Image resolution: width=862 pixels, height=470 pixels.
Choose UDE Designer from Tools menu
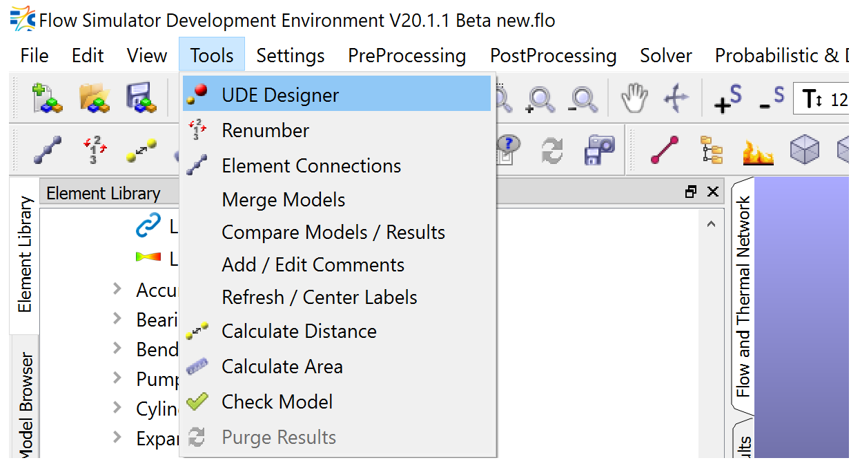280,95
